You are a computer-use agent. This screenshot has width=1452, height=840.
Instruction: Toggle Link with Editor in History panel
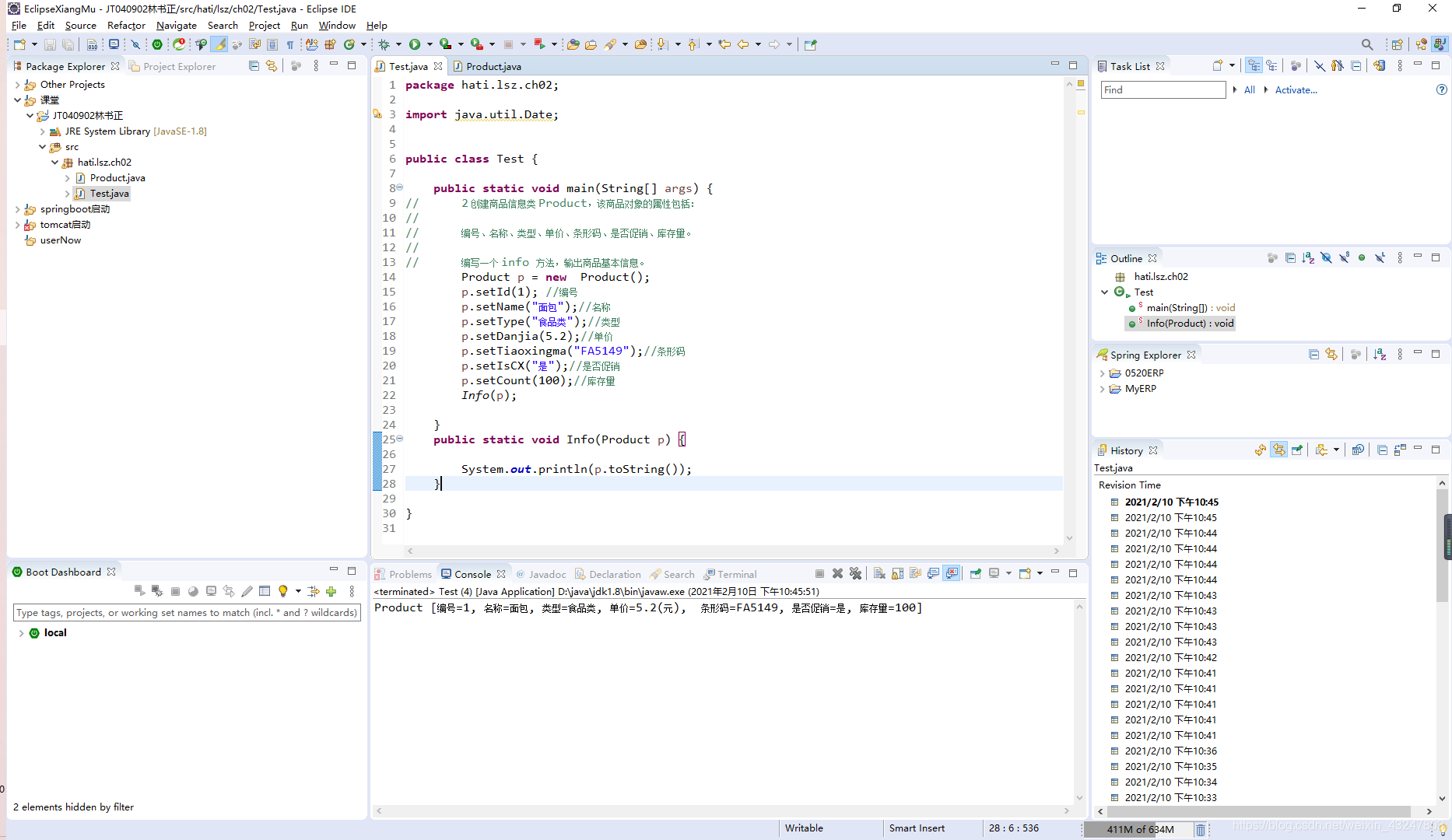coord(1278,450)
